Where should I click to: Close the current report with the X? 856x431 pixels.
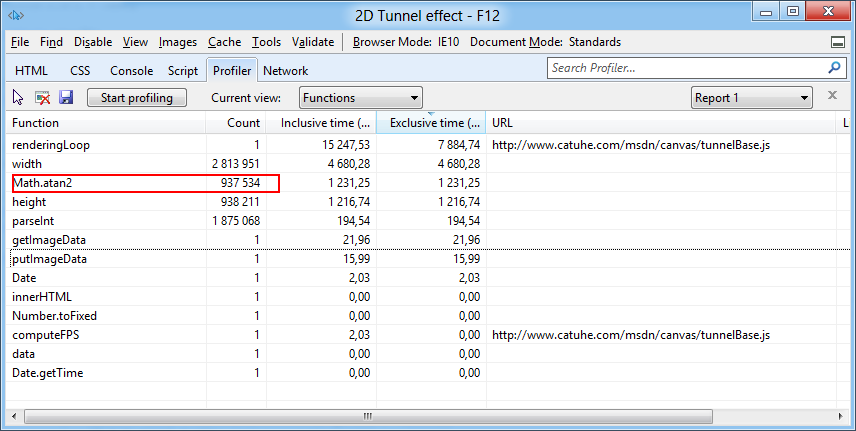point(832,95)
